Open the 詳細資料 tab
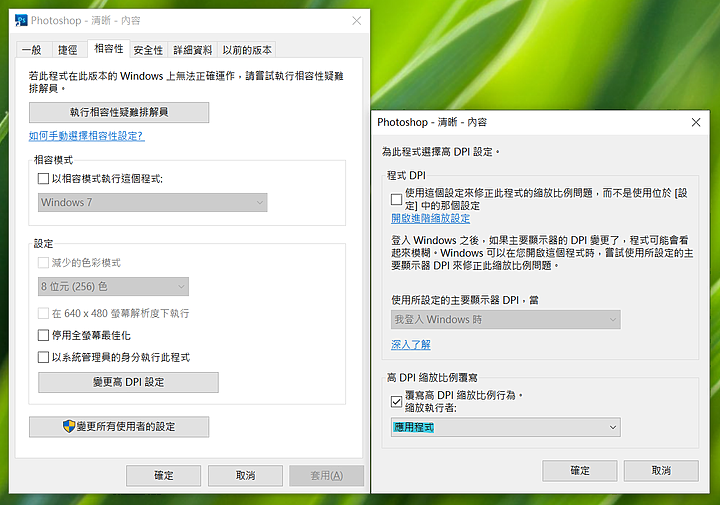The width and height of the screenshot is (720, 505). click(192, 50)
